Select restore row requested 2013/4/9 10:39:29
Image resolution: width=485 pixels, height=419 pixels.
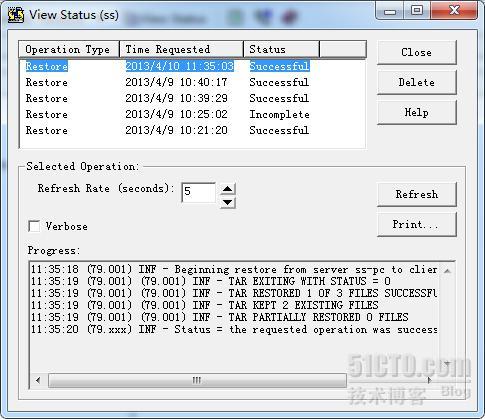(192, 98)
